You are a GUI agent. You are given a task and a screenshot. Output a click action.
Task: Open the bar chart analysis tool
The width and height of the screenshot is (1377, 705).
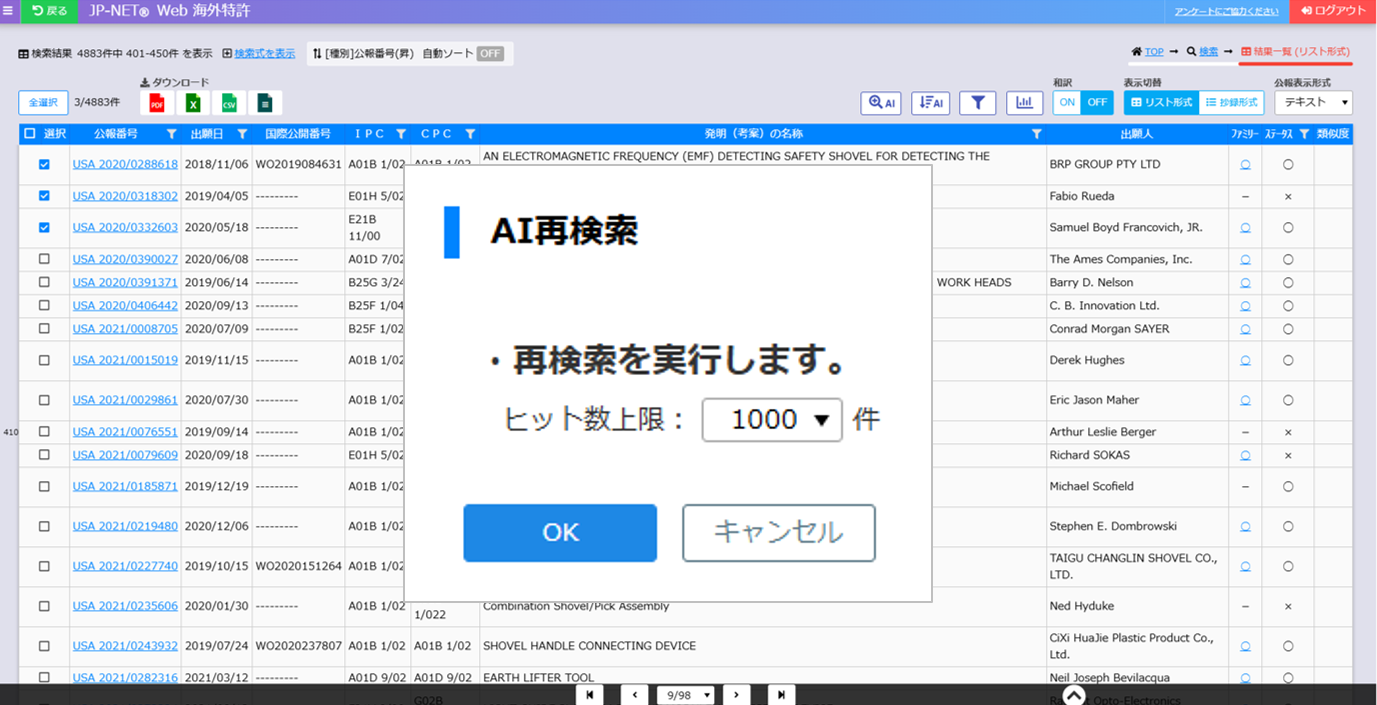(x=1024, y=102)
